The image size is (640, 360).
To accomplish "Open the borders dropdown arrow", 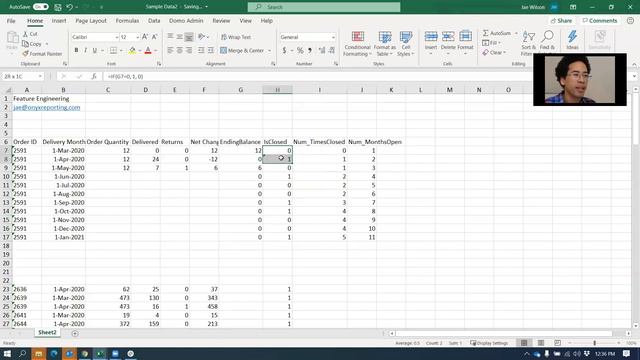I will tap(121, 51).
